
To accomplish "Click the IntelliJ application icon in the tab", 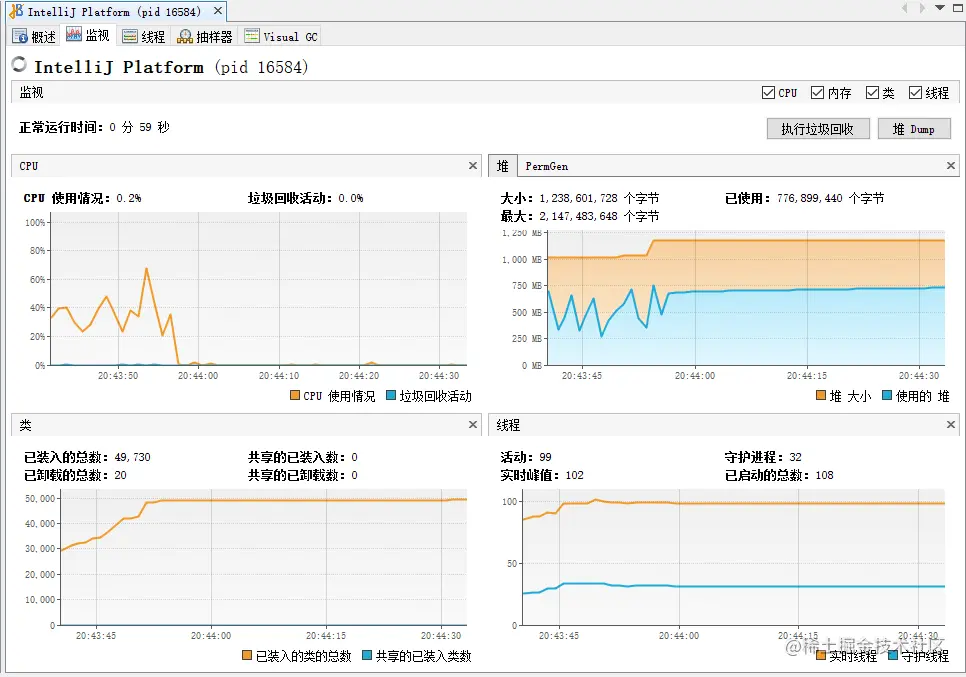I will point(16,11).
